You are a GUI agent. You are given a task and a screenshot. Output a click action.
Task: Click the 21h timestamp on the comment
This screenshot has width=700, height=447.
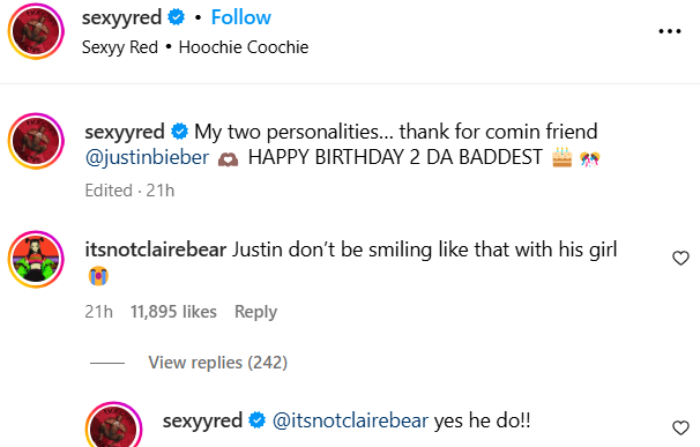pyautogui.click(x=98, y=312)
